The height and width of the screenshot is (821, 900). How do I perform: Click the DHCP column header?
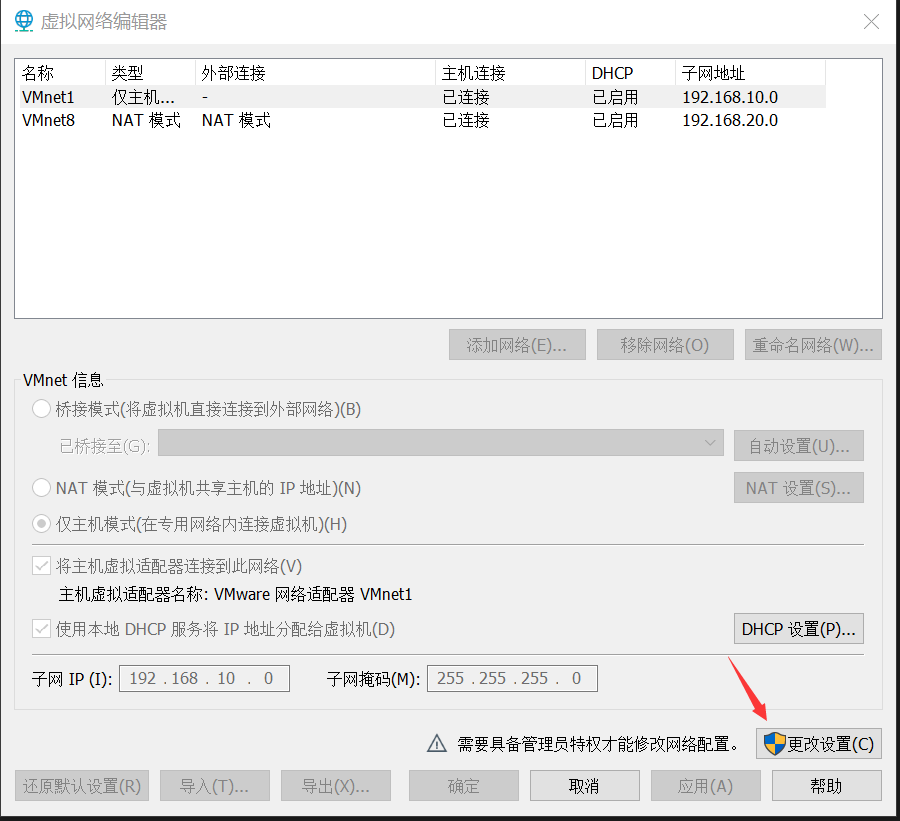(630, 73)
